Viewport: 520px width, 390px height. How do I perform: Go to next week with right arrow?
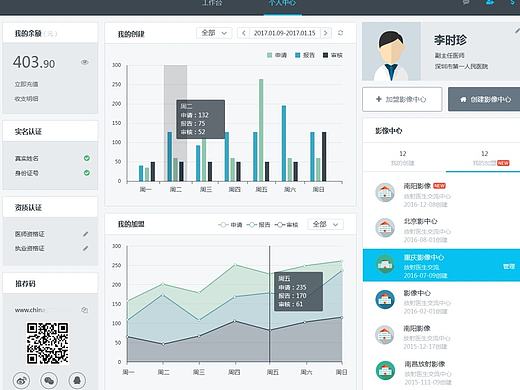click(326, 33)
